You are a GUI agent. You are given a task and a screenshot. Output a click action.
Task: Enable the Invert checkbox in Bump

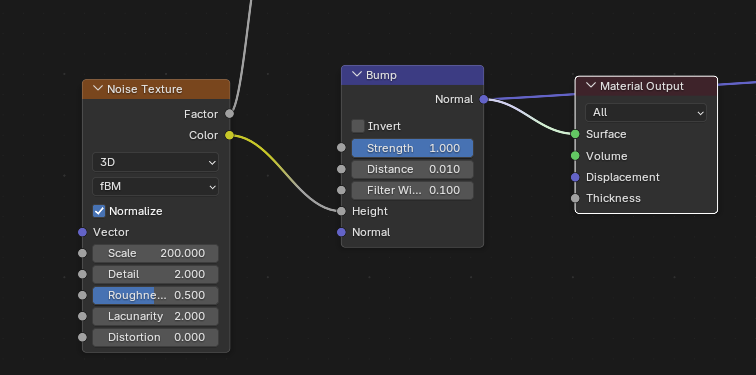pyautogui.click(x=358, y=126)
